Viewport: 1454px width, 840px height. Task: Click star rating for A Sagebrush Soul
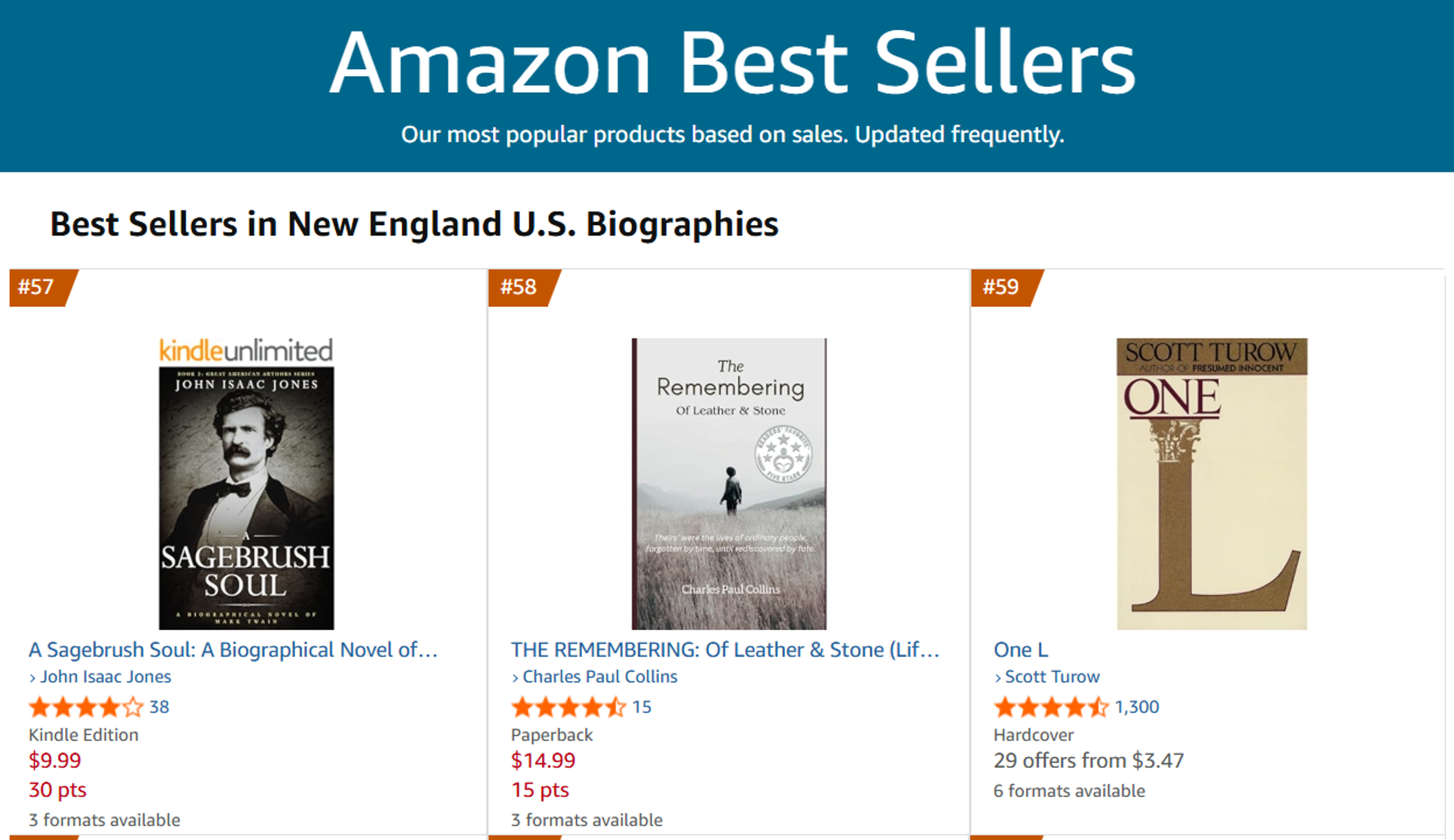tap(86, 707)
